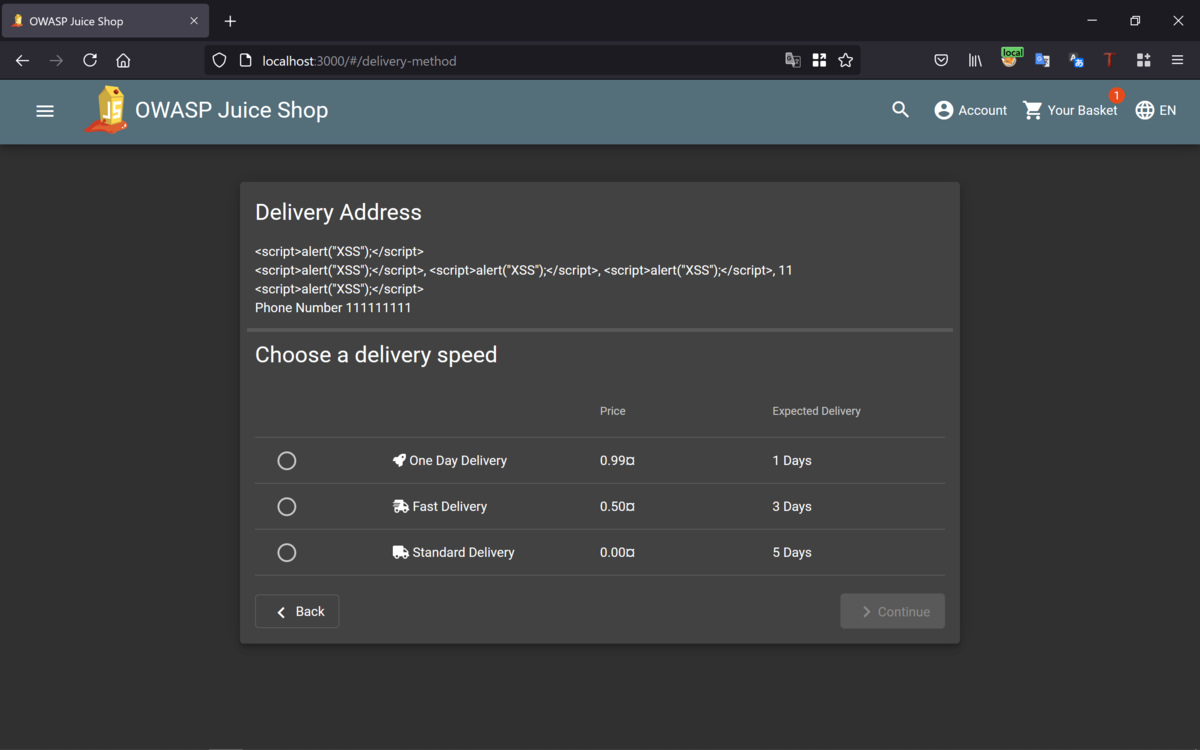Open the Account menu
Image resolution: width=1200 pixels, height=750 pixels.
[970, 110]
